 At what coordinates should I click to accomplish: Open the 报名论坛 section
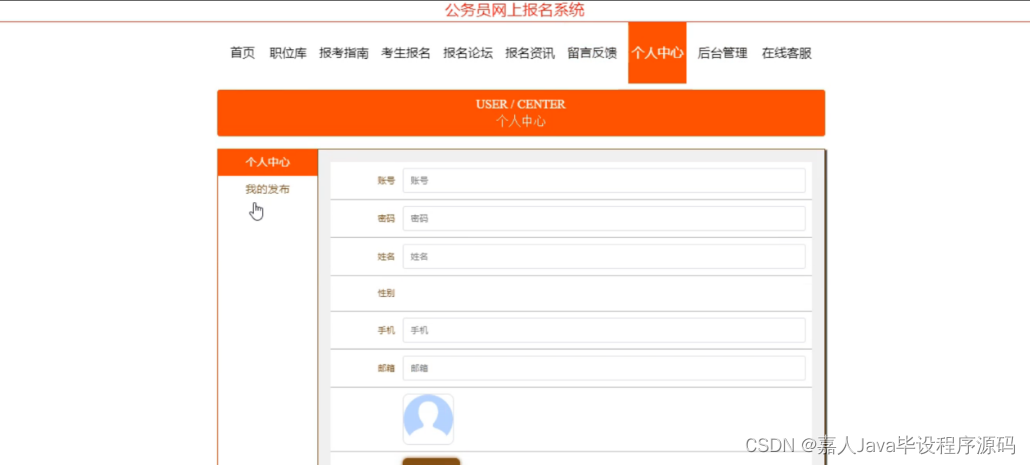(468, 53)
